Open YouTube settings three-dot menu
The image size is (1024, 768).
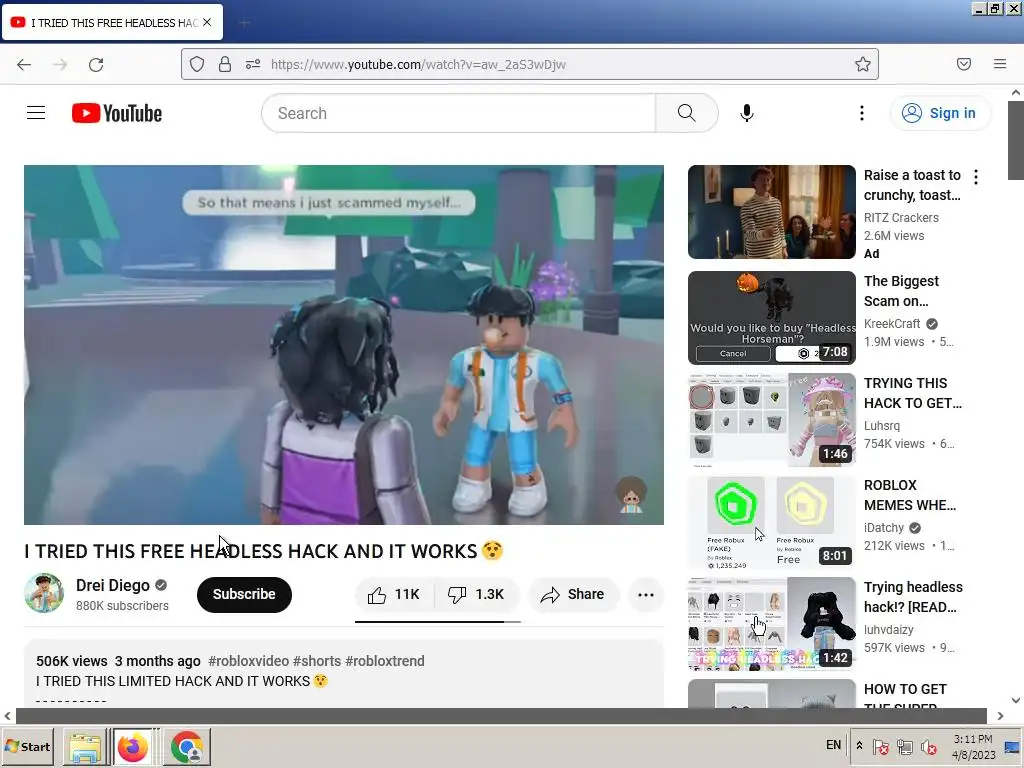click(861, 113)
